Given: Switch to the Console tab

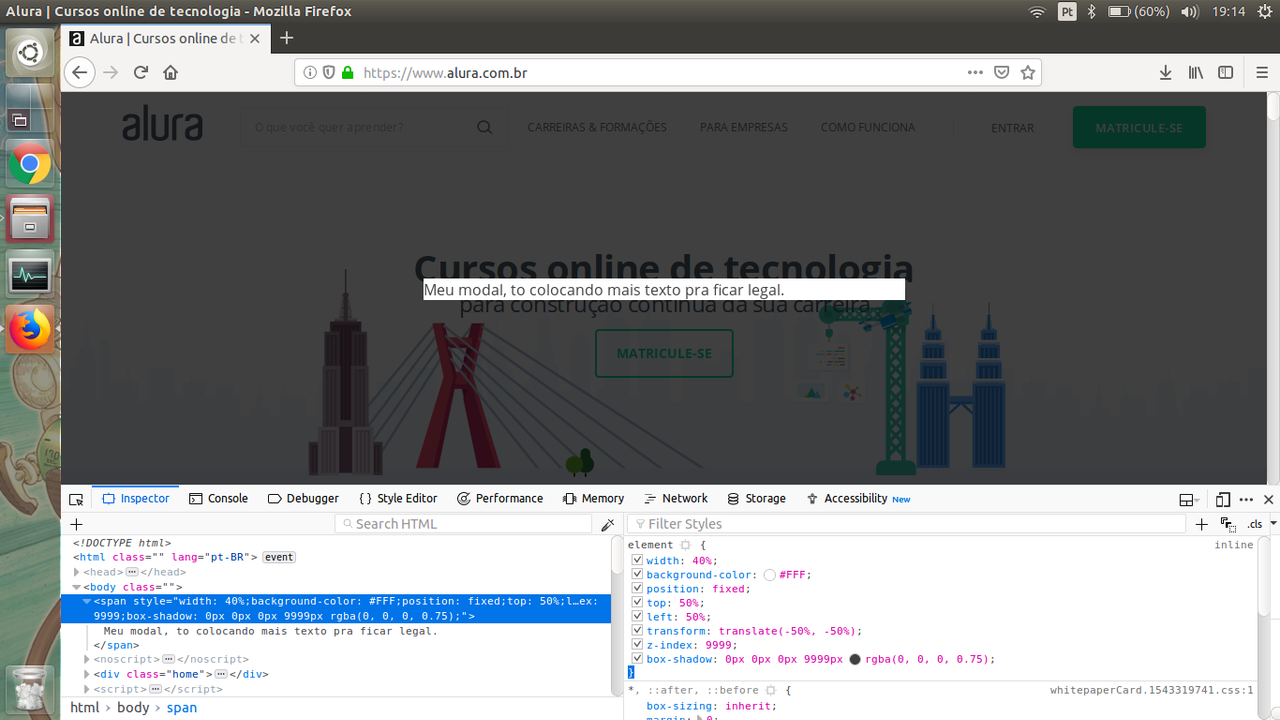Looking at the screenshot, I should click(x=218, y=499).
